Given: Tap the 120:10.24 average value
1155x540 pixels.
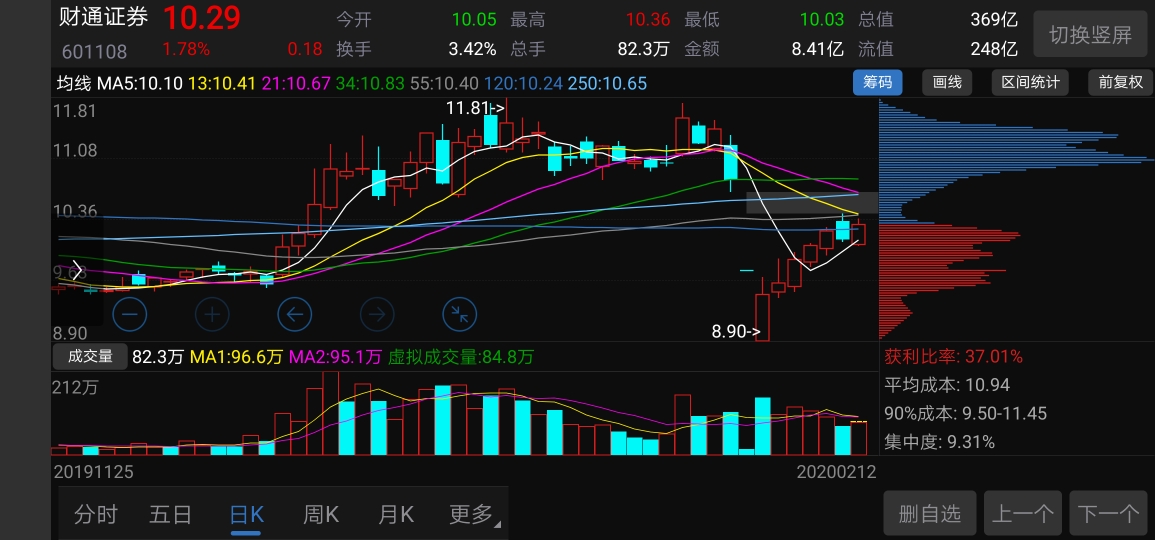Looking at the screenshot, I should coord(524,83).
